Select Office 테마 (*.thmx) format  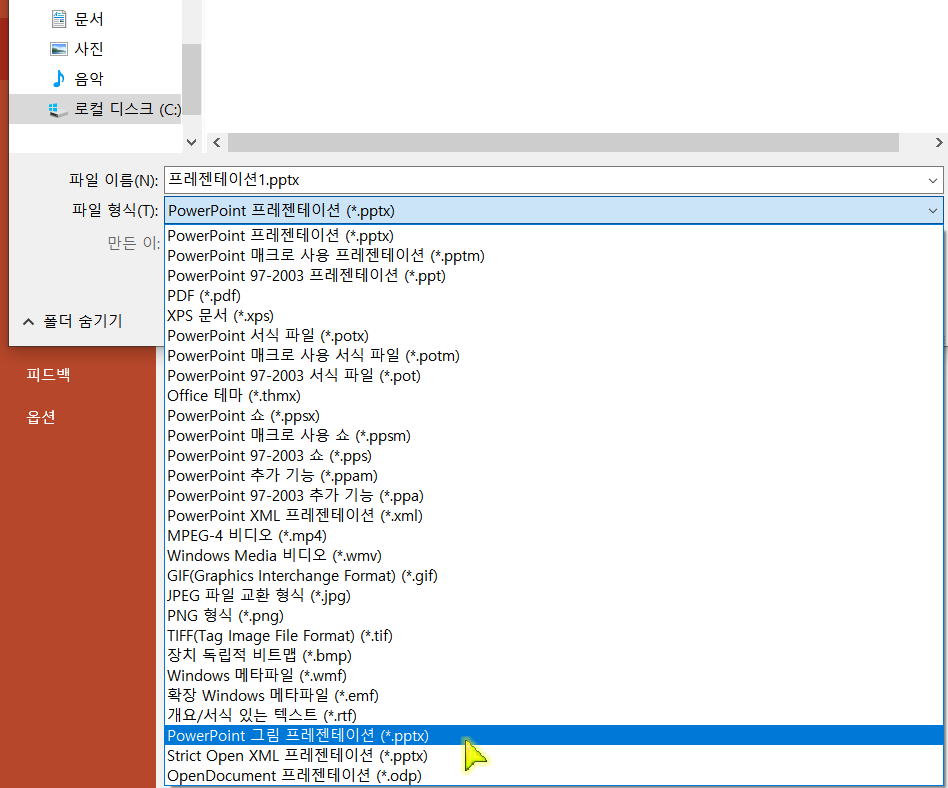coord(554,396)
